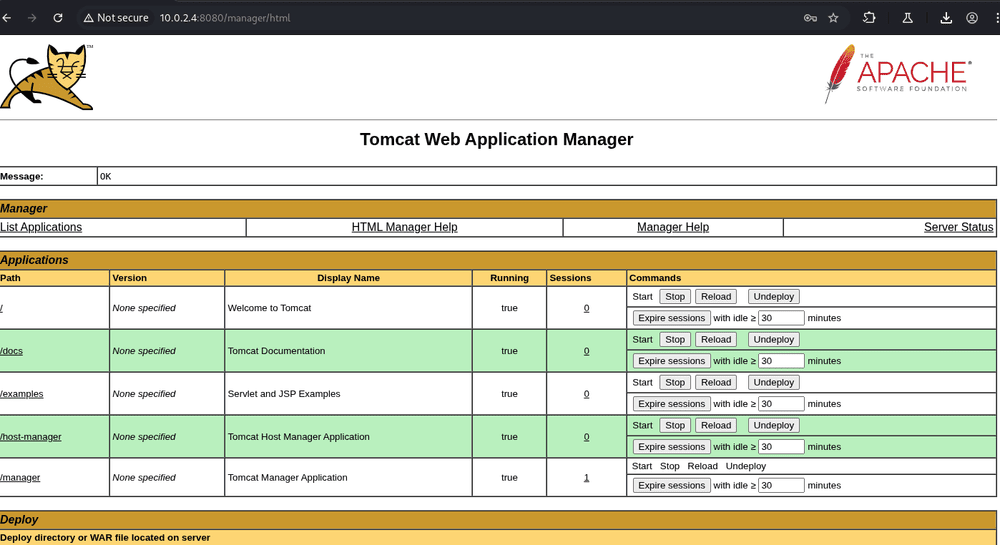Click the Apache Software Foundation logo
The width and height of the screenshot is (1000, 545).
click(x=898, y=74)
